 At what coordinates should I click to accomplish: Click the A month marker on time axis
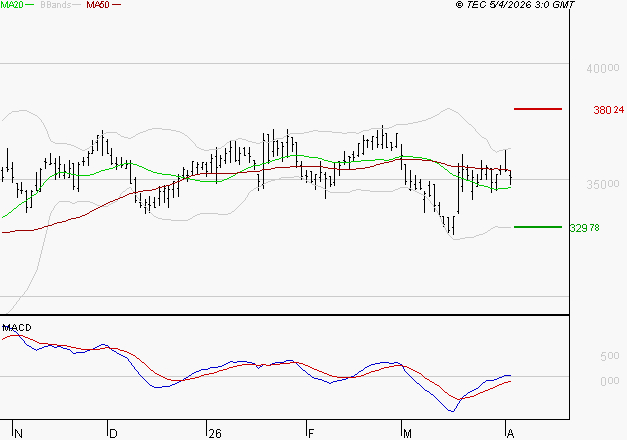pyautogui.click(x=510, y=433)
